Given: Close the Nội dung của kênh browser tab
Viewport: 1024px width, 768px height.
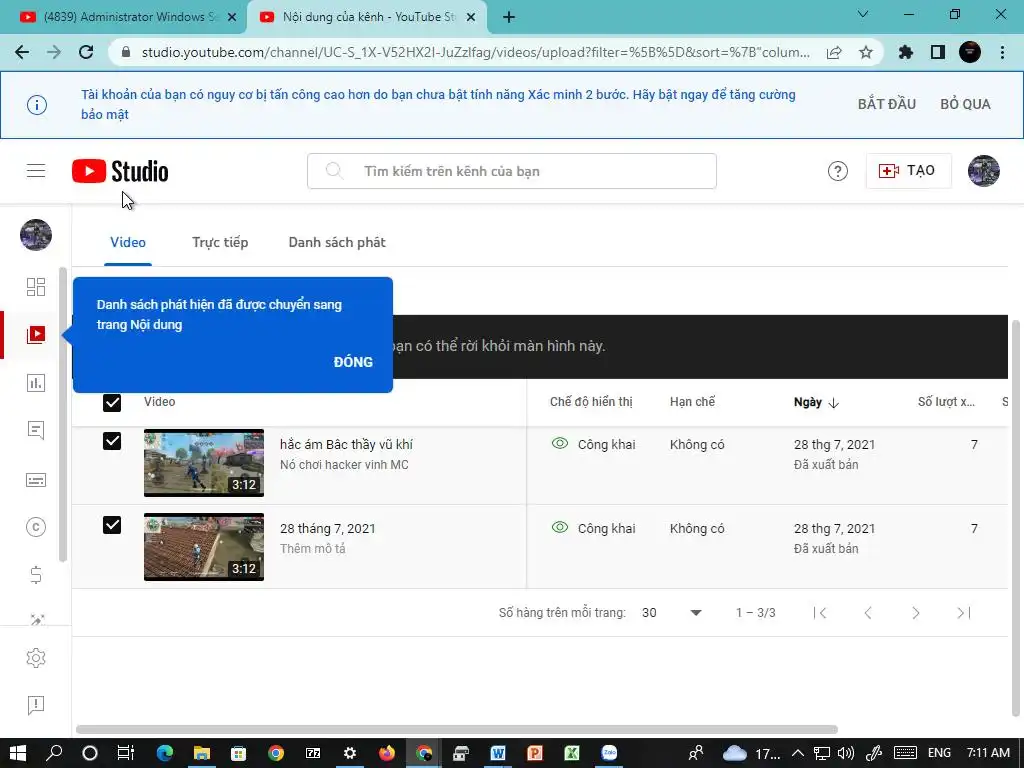Looking at the screenshot, I should tap(471, 18).
